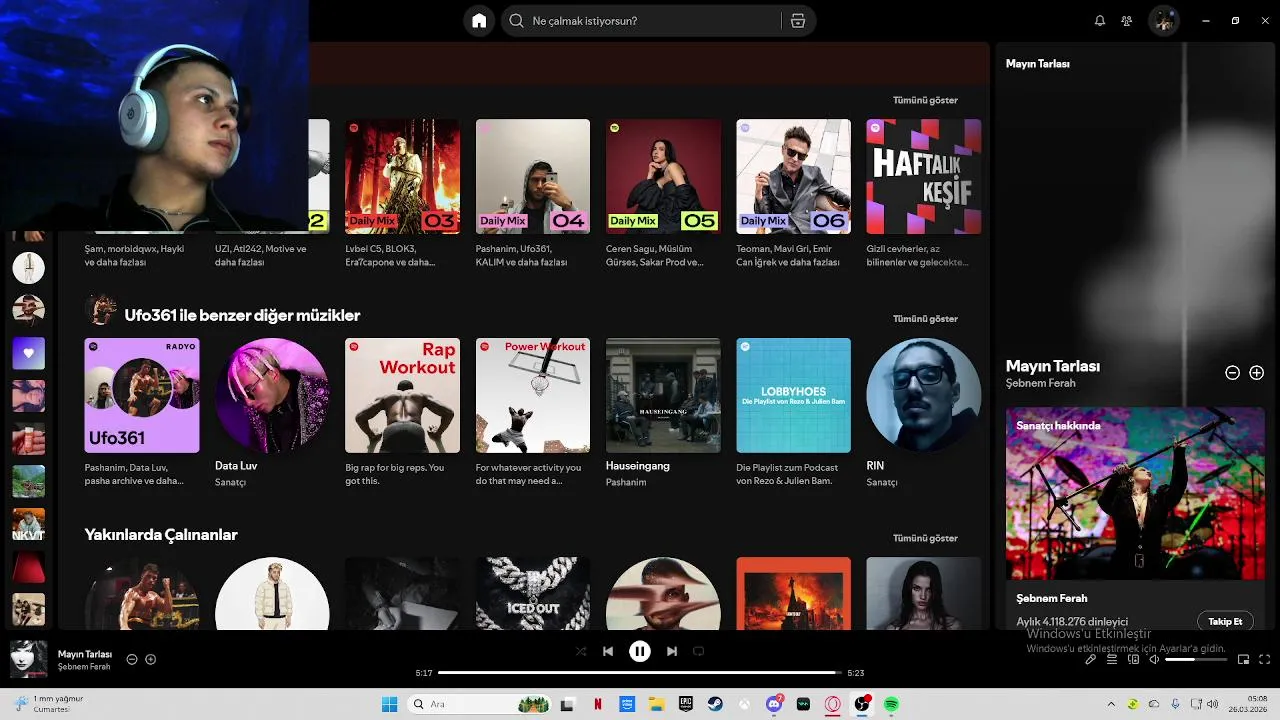Toggle the lyrics microphone icon
The width and height of the screenshot is (1280, 720).
coord(1091,660)
